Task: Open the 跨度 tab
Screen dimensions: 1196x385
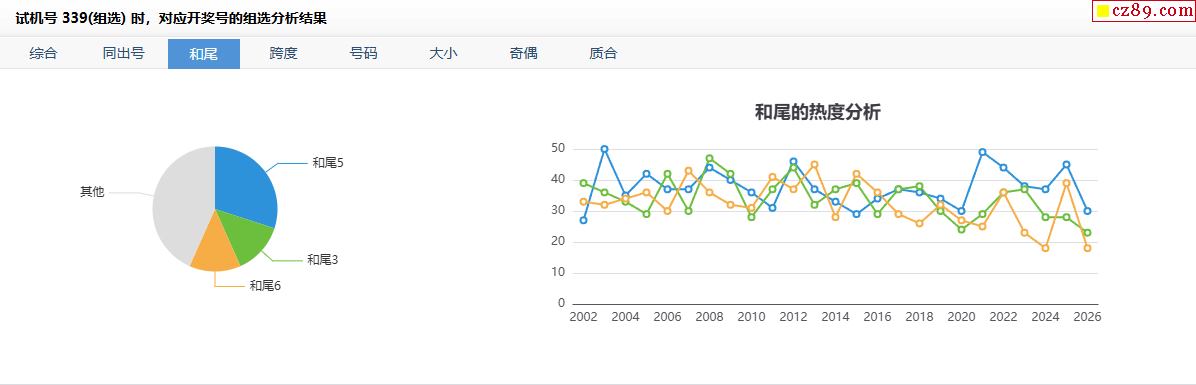Action: (x=284, y=53)
